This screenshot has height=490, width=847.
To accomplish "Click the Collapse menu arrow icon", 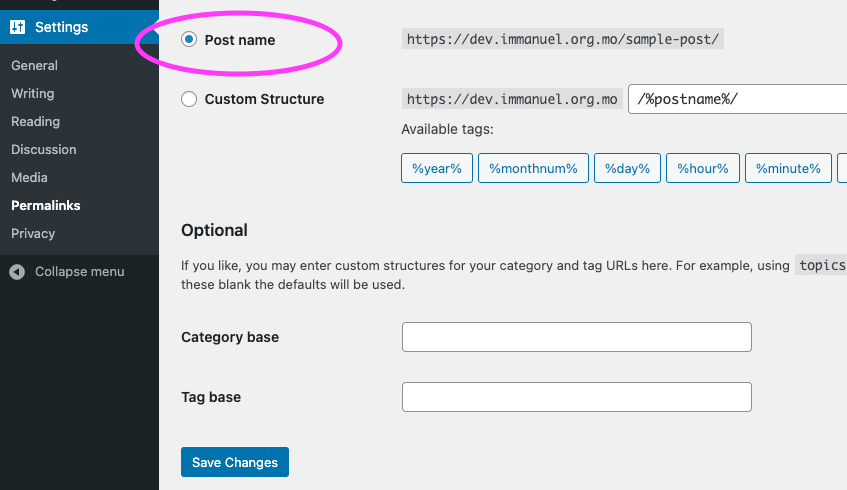I will click(x=17, y=272).
